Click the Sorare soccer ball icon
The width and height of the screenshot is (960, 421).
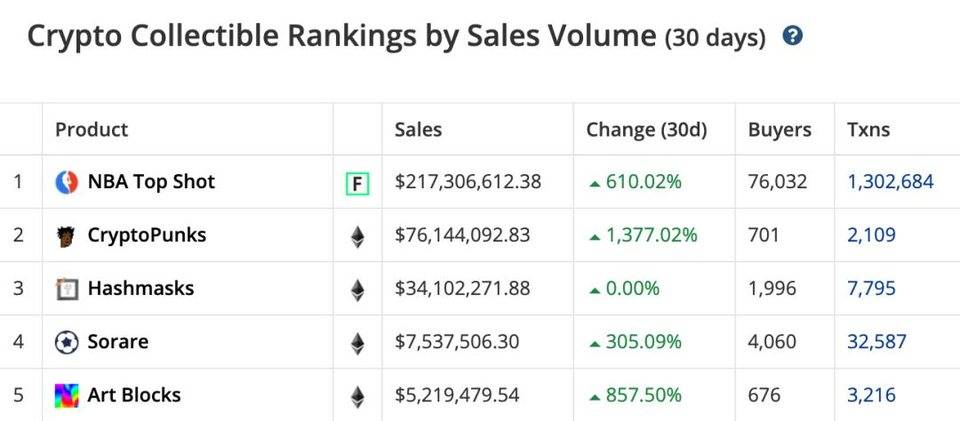(67, 342)
